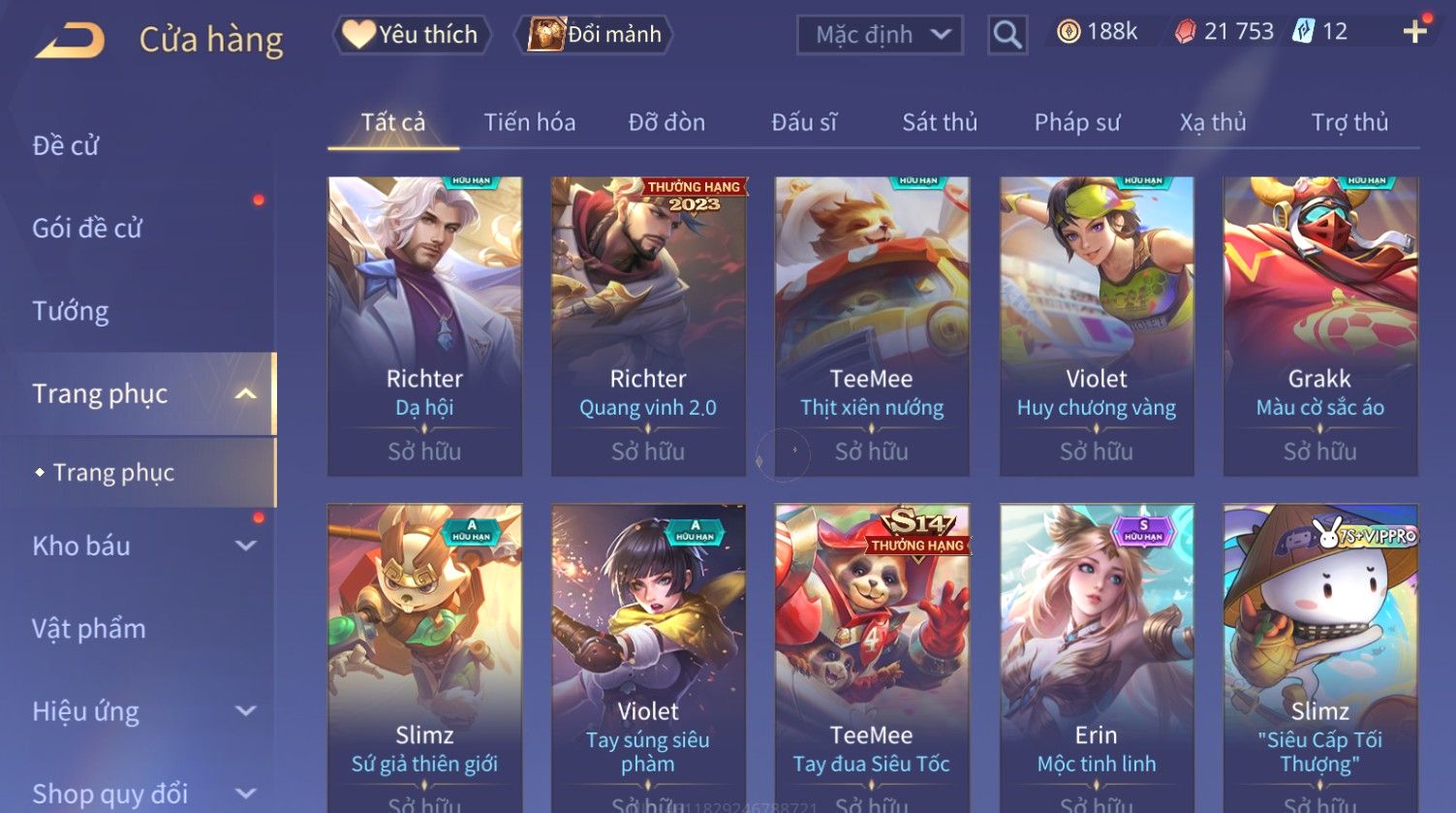
Task: Collapse the Trang phục sidebar section
Action: (x=246, y=393)
